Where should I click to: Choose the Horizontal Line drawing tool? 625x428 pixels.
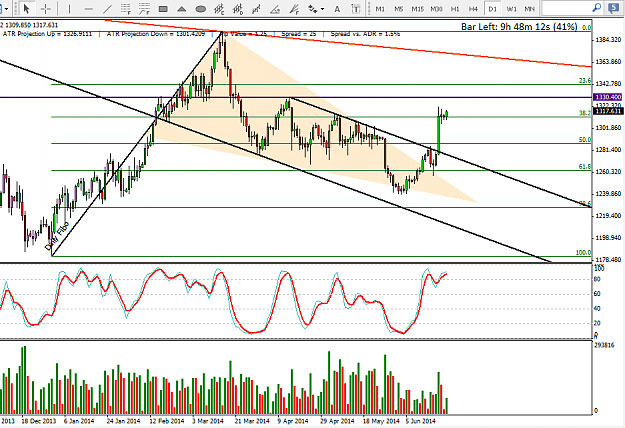point(88,8)
